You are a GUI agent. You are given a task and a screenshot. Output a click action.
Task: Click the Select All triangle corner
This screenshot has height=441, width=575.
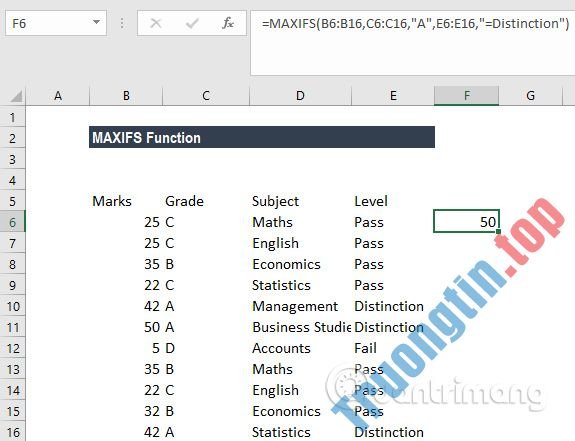16,96
